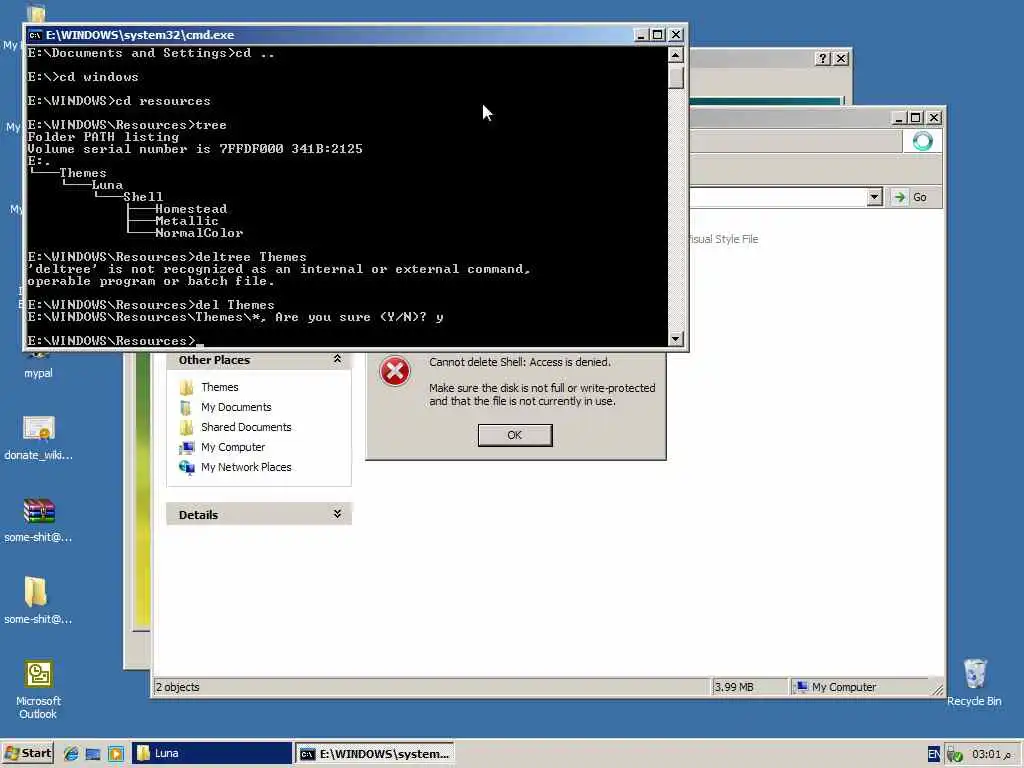Click the My Network Places globe icon
The height and width of the screenshot is (768, 1024).
point(186,468)
